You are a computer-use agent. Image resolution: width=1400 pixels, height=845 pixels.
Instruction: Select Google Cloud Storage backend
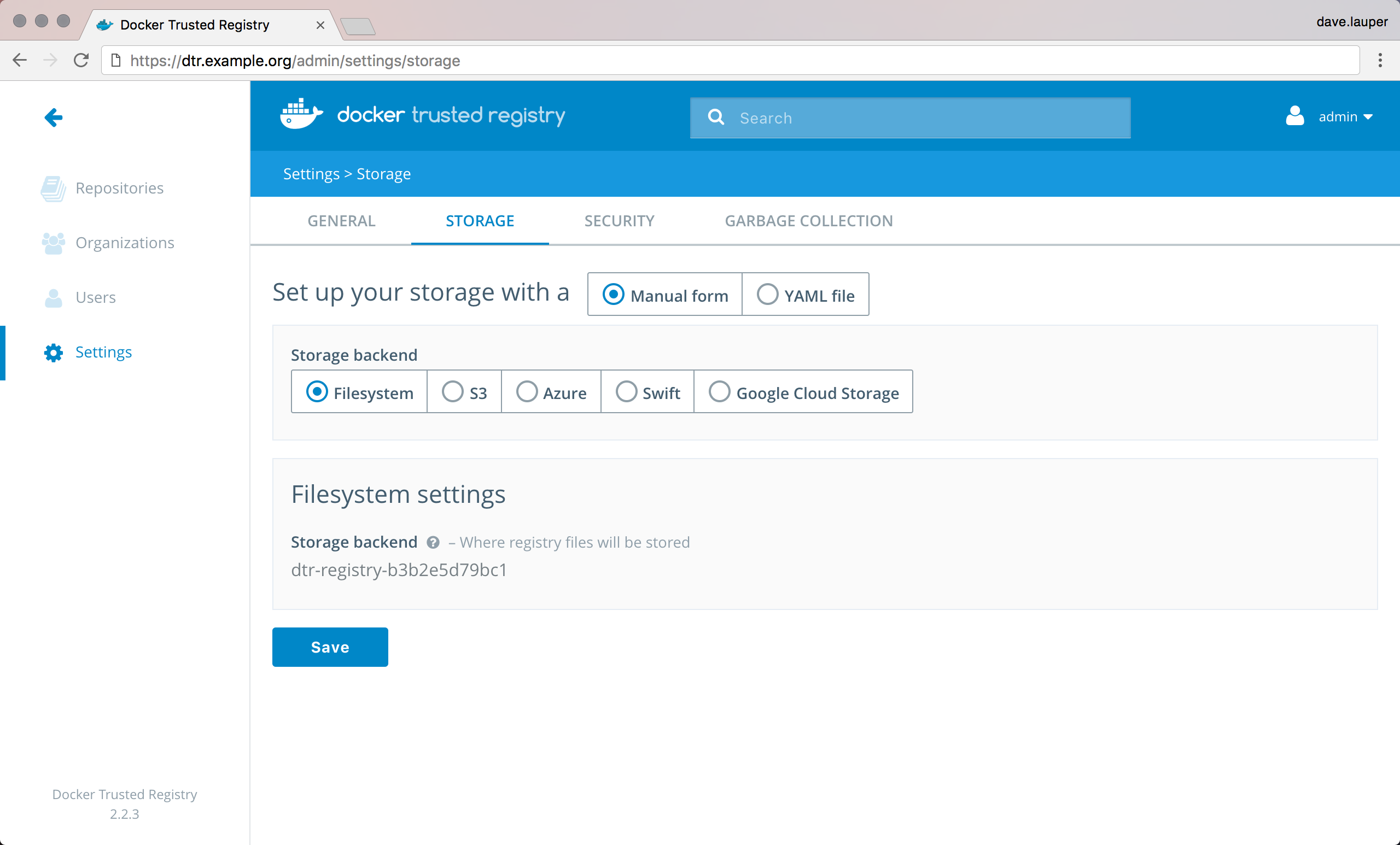(x=719, y=391)
